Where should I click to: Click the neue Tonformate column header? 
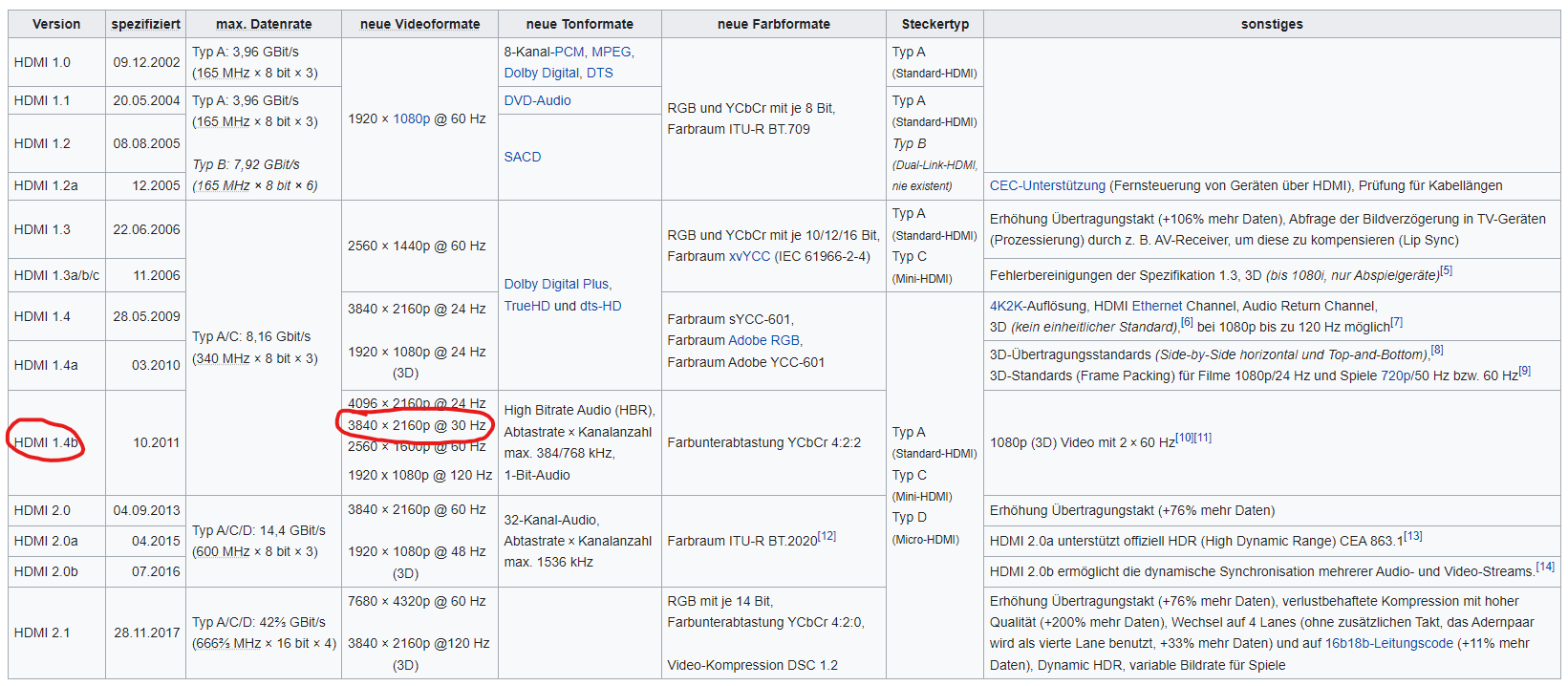pos(580,24)
